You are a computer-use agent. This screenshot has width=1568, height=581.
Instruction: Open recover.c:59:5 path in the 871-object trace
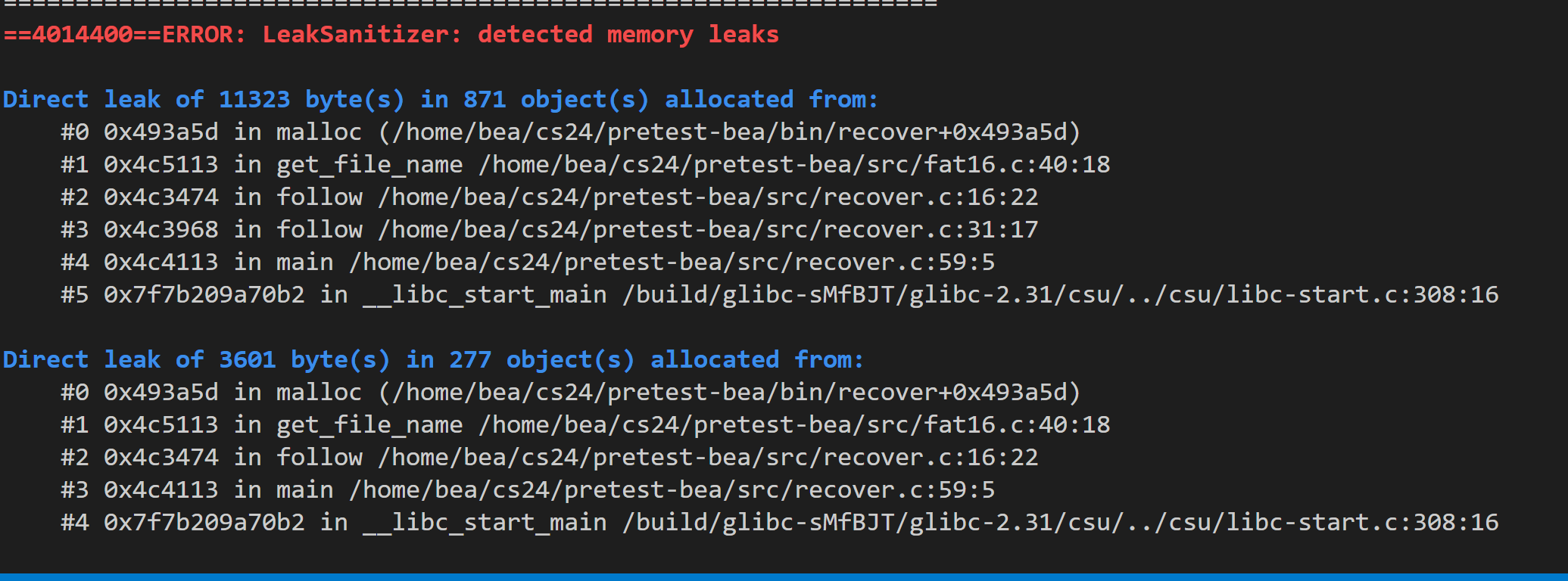pos(672,263)
